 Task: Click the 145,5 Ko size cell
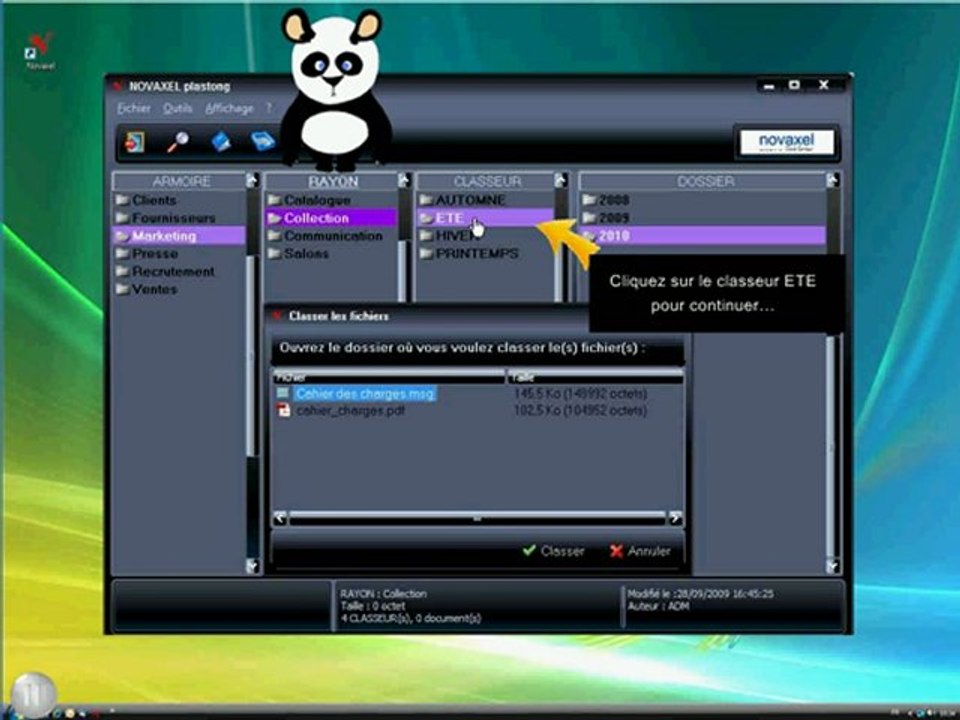pos(580,394)
